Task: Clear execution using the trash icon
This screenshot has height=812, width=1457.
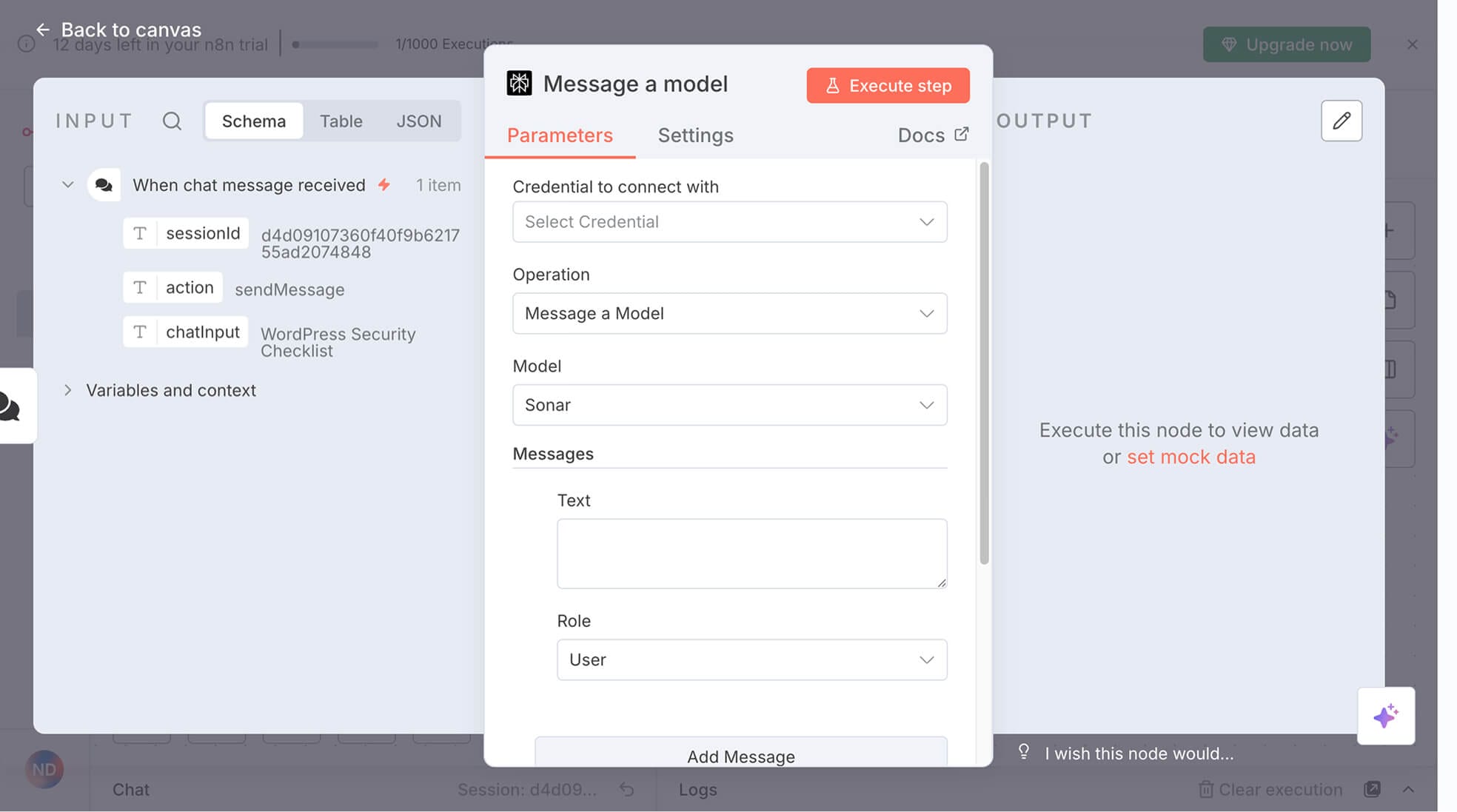Action: tap(1208, 789)
